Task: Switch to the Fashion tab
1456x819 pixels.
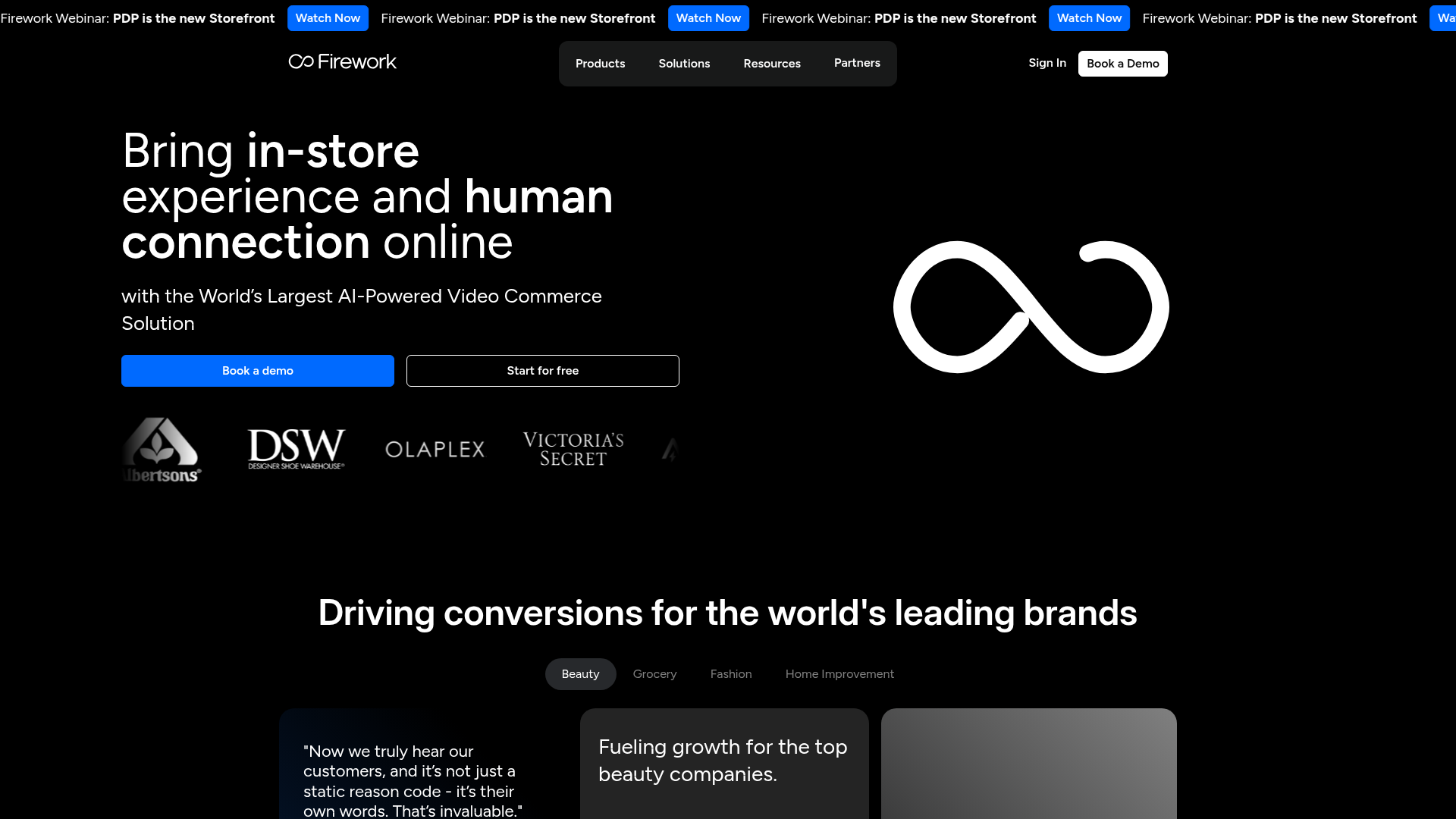Action: [x=730, y=674]
